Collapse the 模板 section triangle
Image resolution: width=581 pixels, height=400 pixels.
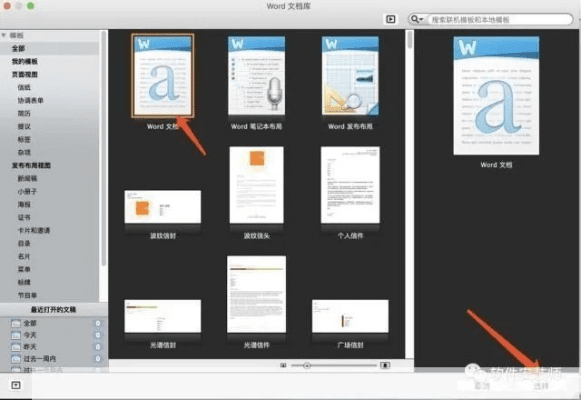(4, 35)
